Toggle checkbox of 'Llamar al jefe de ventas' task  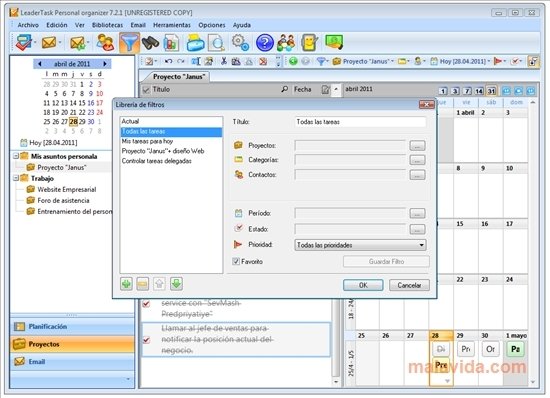(146, 339)
